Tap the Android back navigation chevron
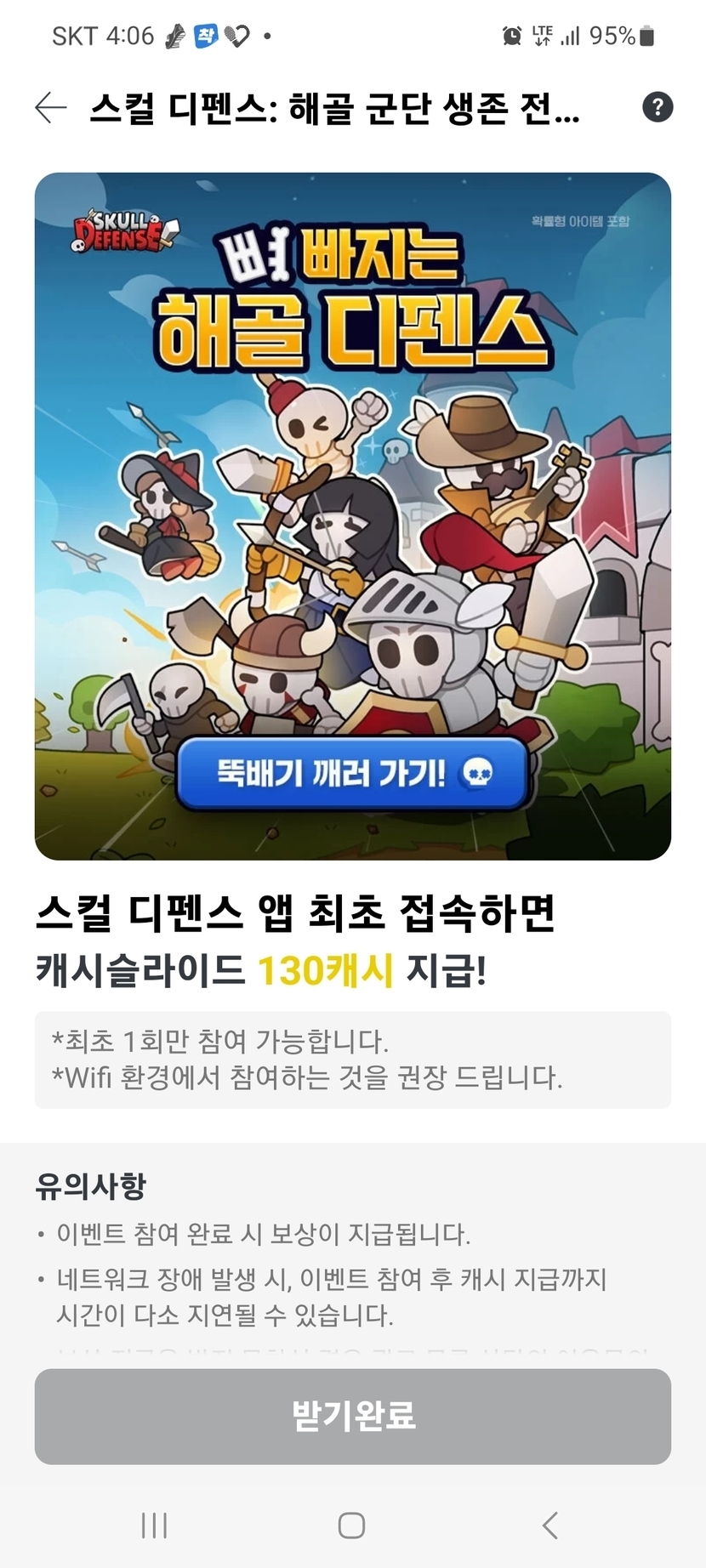Image resolution: width=706 pixels, height=1568 pixels. tap(550, 1525)
